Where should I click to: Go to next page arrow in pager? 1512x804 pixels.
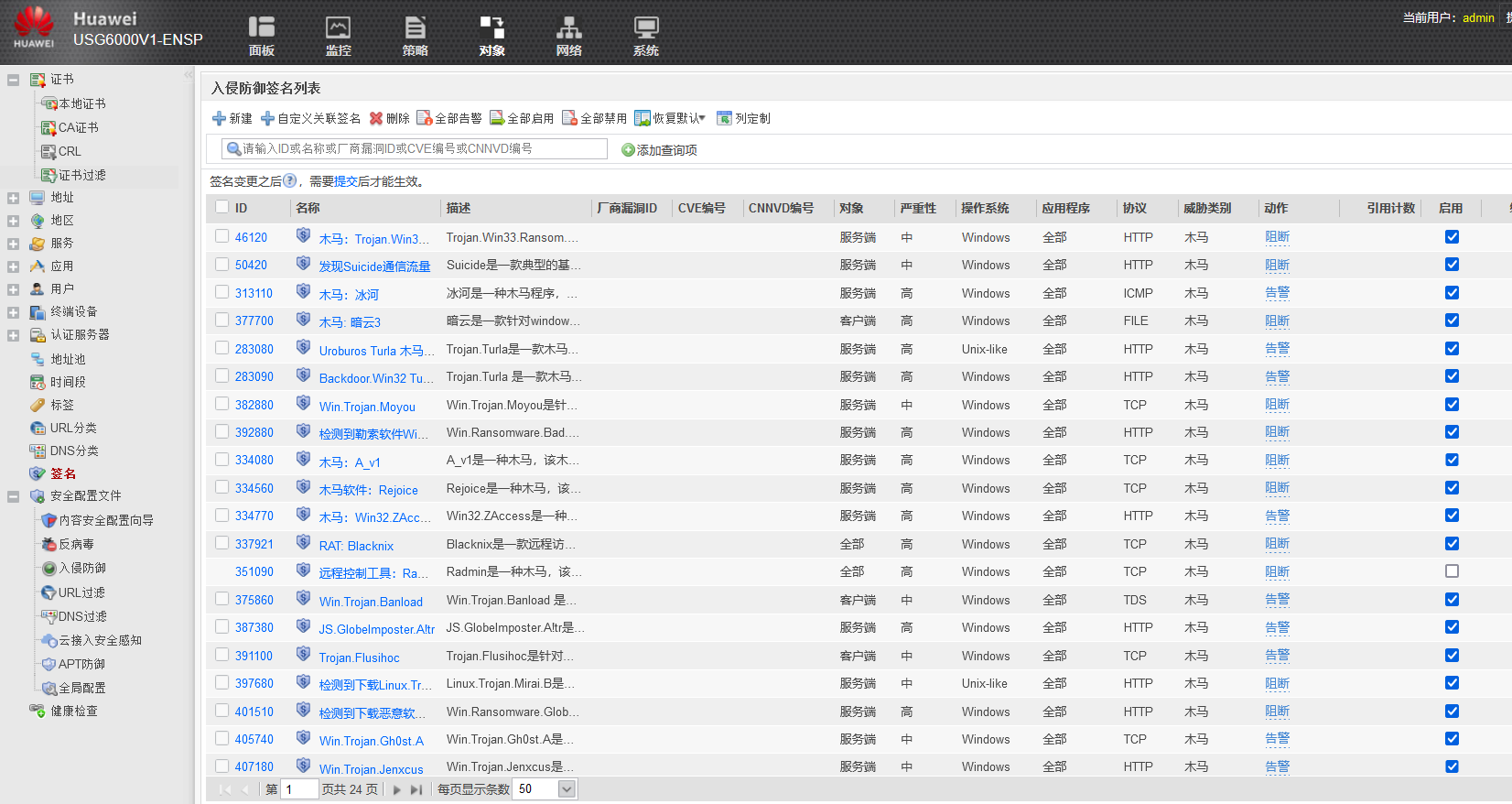coord(397,789)
